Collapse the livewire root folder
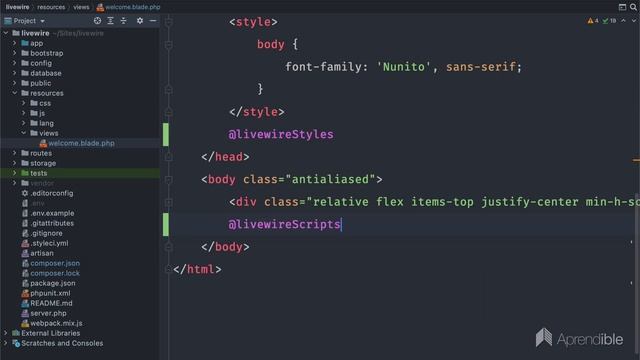This screenshot has width=640, height=360. [6, 33]
